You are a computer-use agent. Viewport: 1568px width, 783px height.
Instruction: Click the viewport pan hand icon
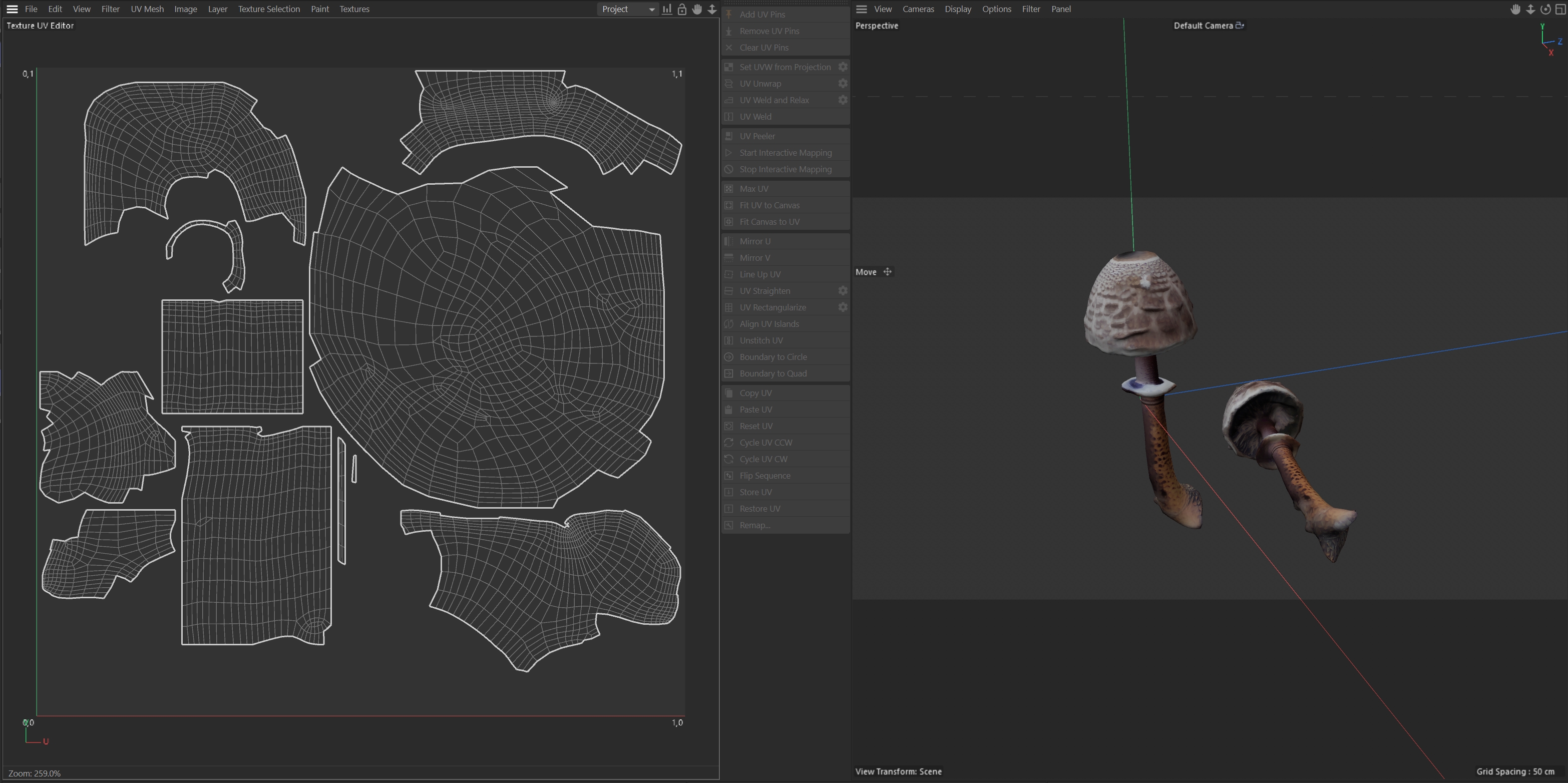[x=1515, y=9]
